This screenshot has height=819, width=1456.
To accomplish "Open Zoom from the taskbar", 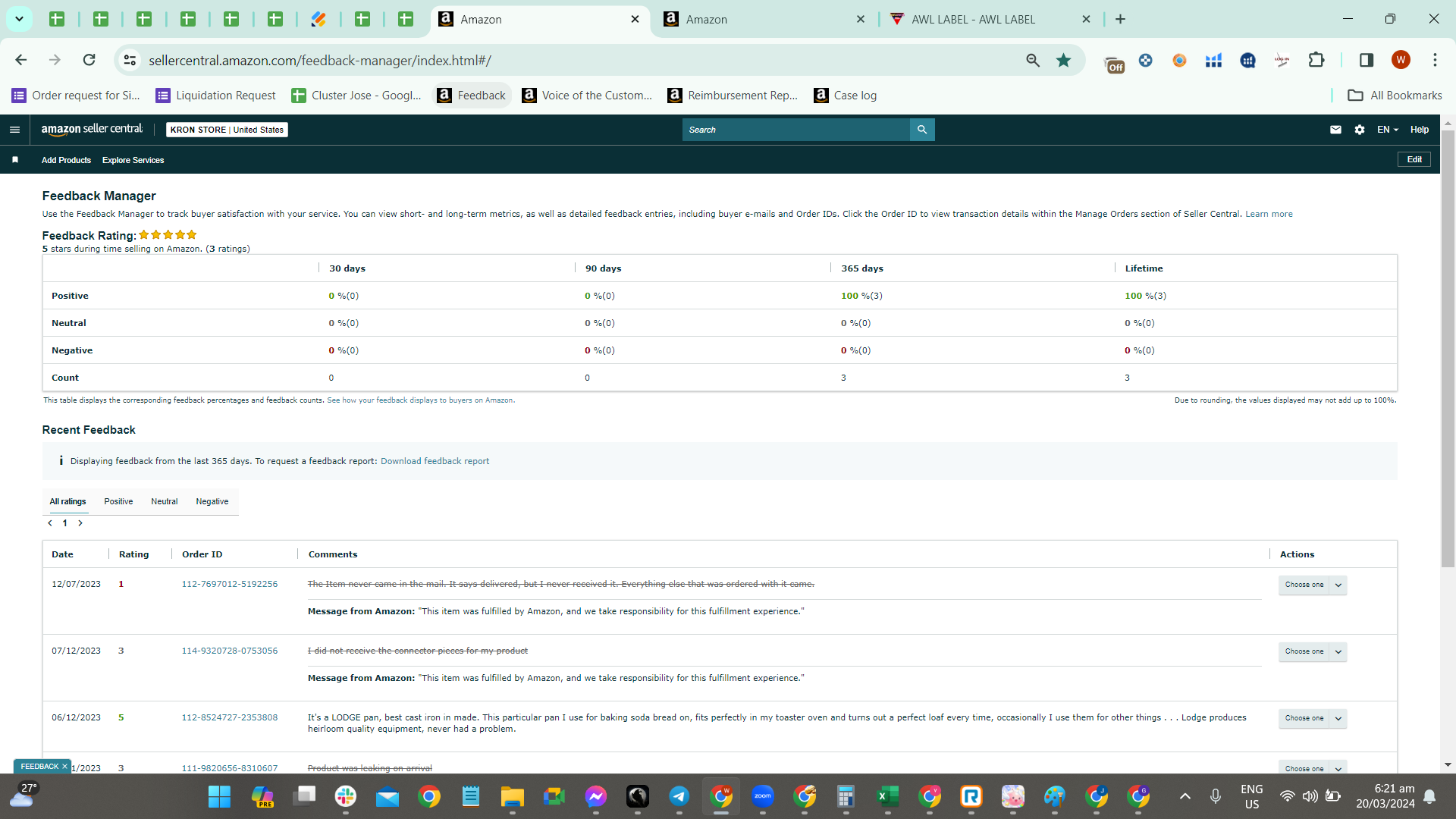I will coord(762,796).
